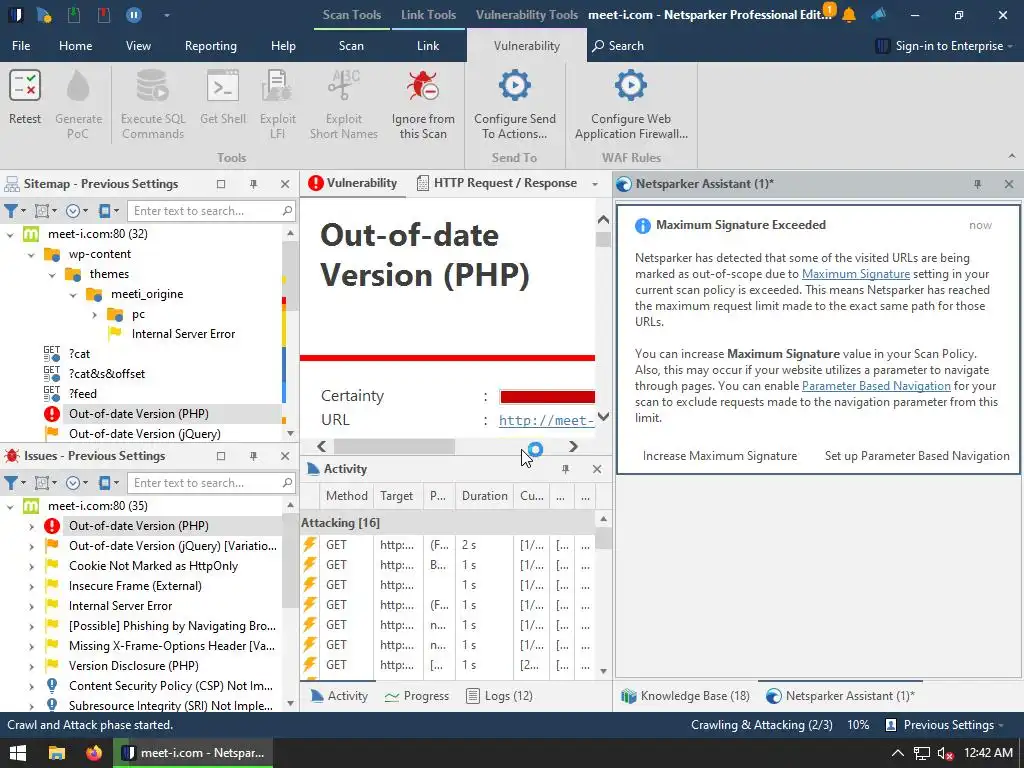Click the red Certainty bar
The height and width of the screenshot is (768, 1024).
547,396
